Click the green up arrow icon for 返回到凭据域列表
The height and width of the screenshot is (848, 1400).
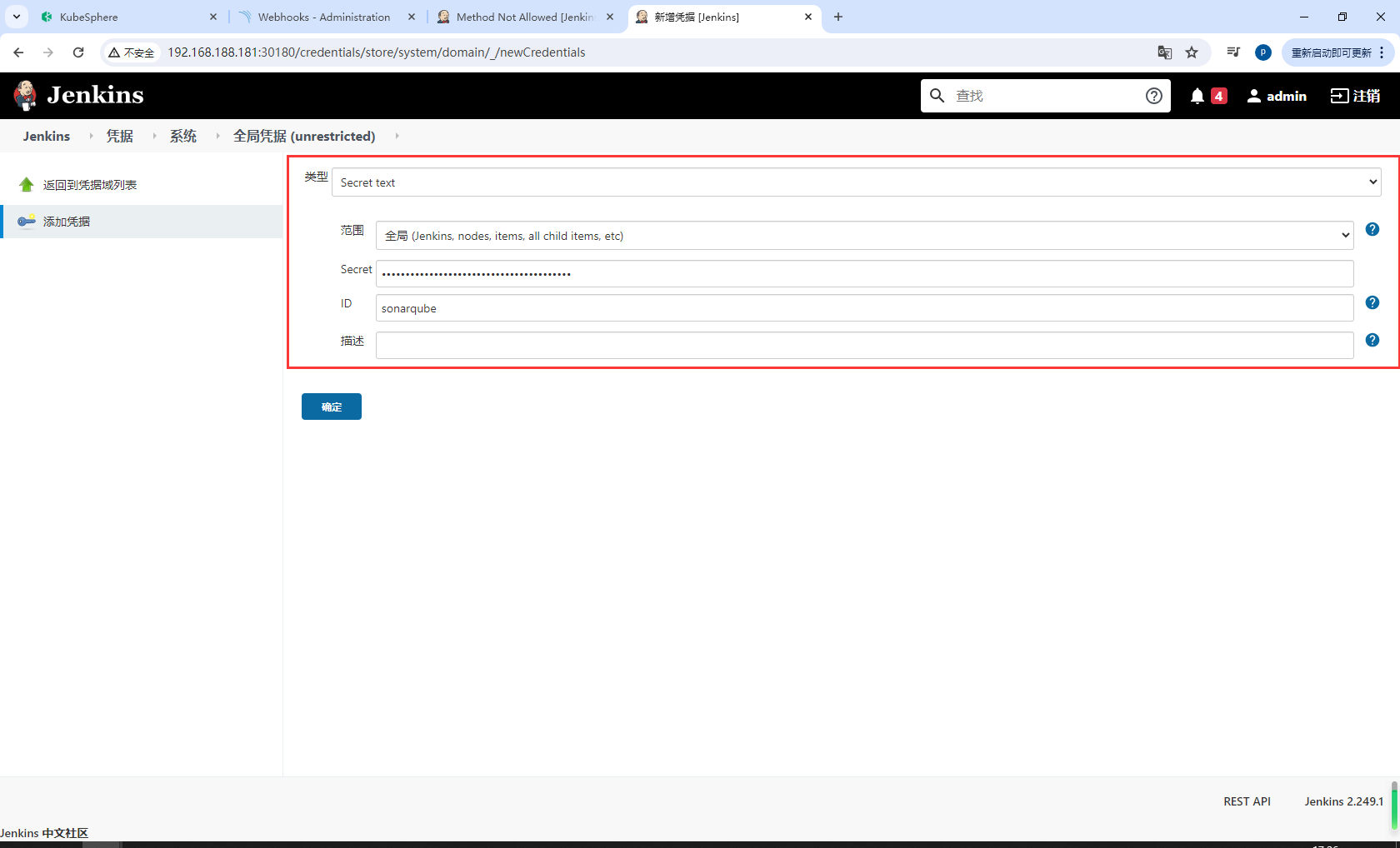coord(27,185)
